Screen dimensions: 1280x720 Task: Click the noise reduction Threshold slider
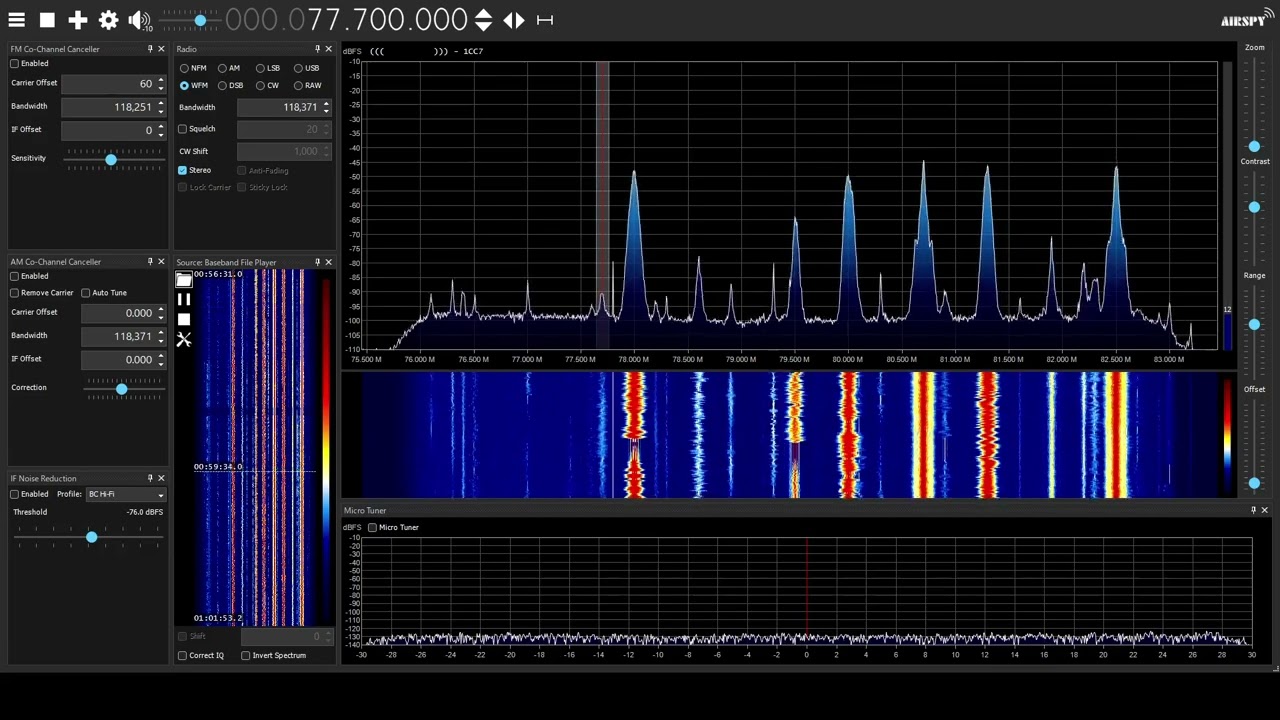tap(89, 538)
